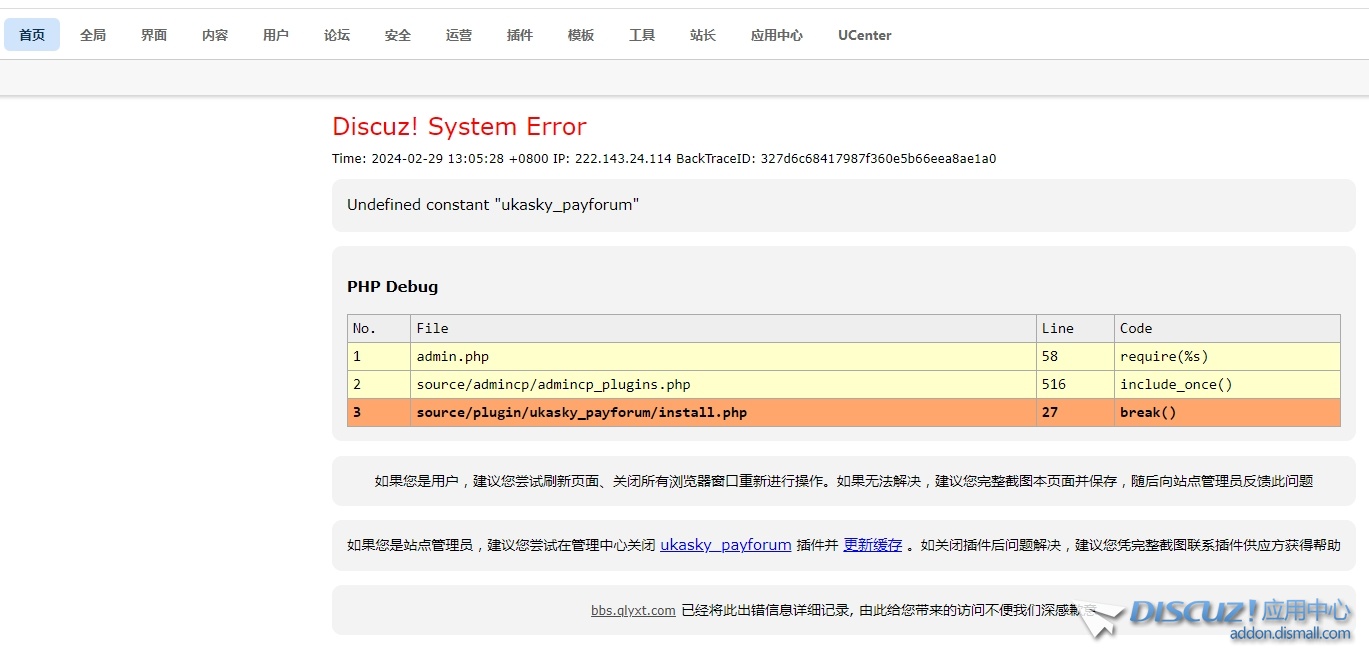Open the bbs.qlyxt.com link
1369x659 pixels.
click(633, 610)
